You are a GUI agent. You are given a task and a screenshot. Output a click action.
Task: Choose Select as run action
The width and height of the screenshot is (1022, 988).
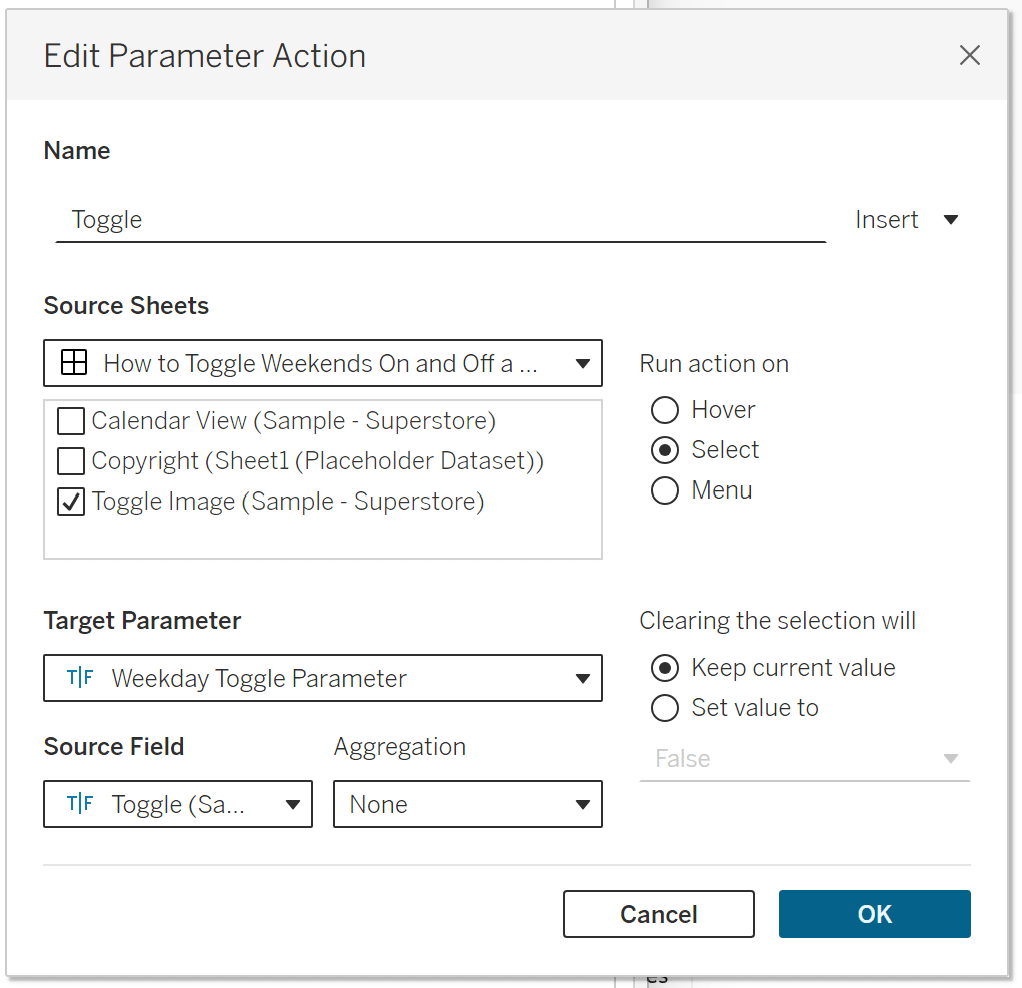[x=665, y=450]
